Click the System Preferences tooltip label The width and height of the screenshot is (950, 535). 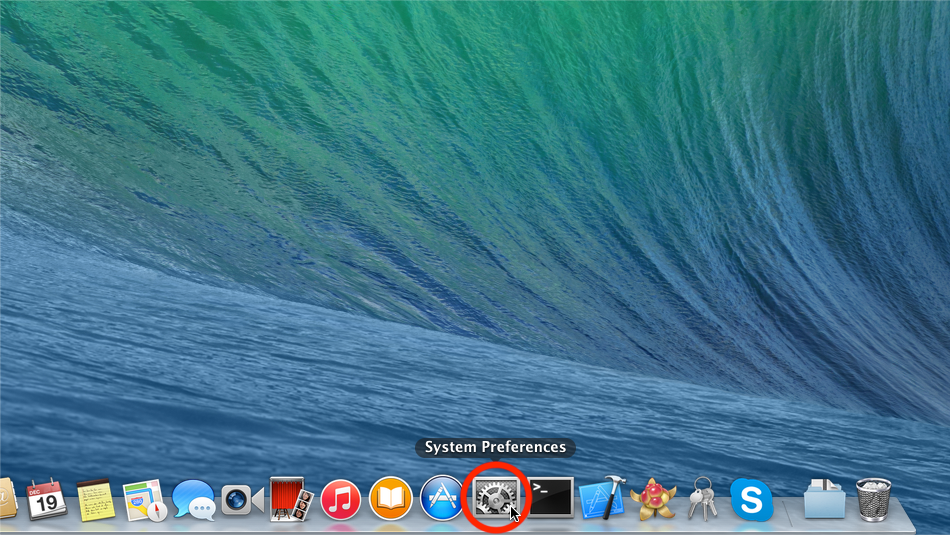tap(495, 447)
